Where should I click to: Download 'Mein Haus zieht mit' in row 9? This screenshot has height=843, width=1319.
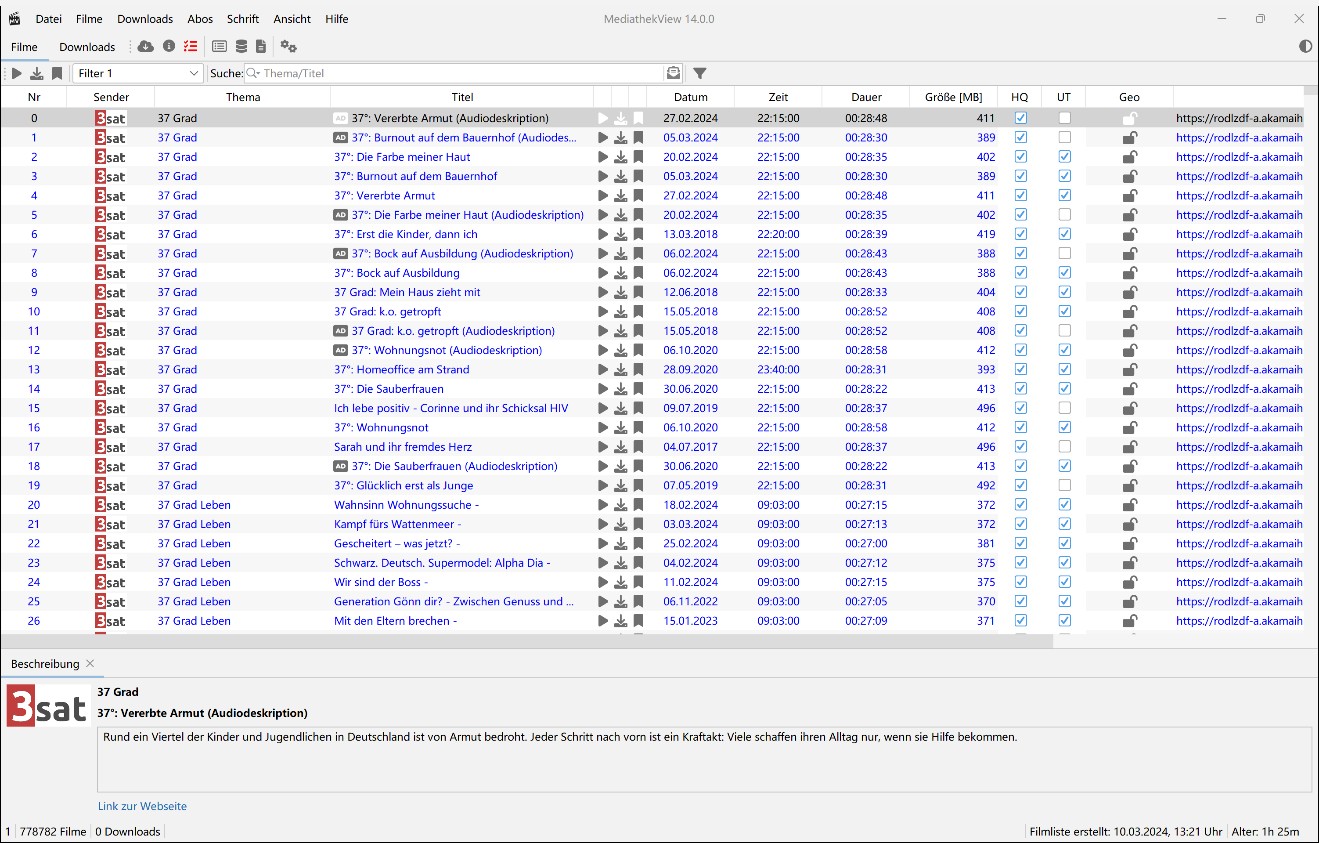click(621, 292)
